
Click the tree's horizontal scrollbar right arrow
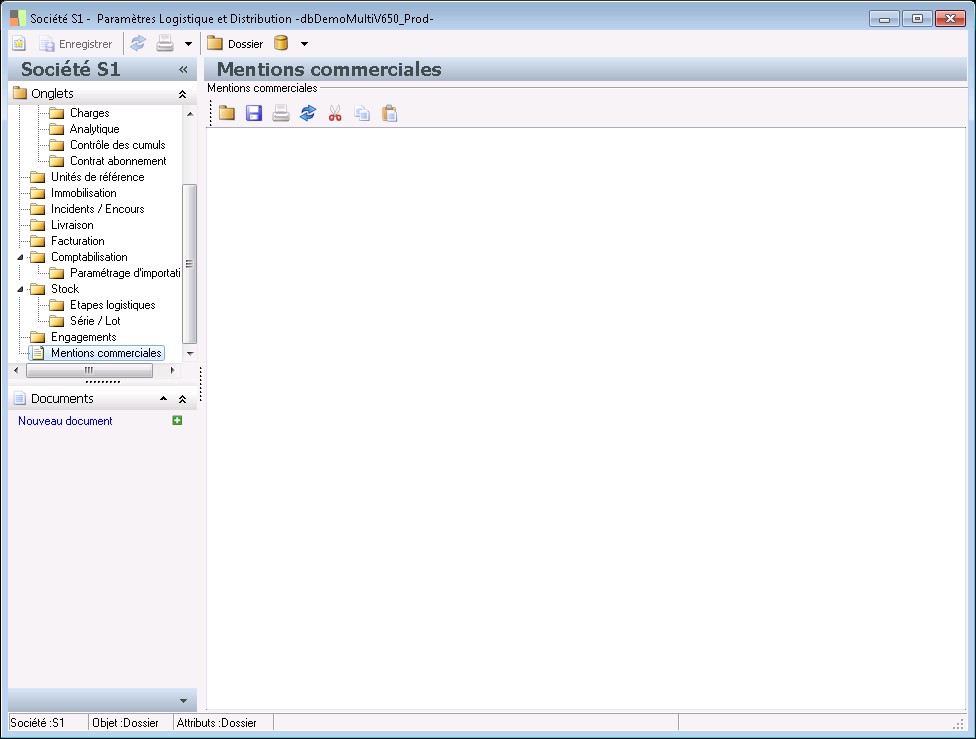click(172, 370)
